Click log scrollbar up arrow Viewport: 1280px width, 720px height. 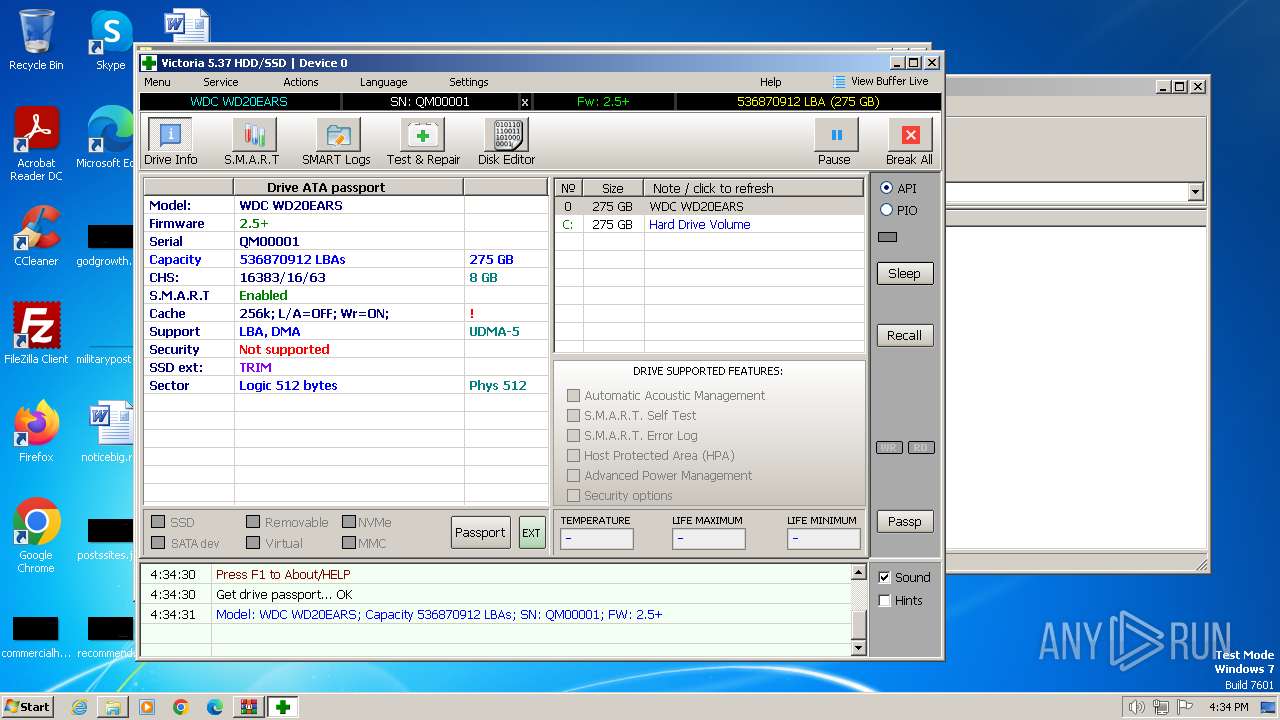point(858,573)
